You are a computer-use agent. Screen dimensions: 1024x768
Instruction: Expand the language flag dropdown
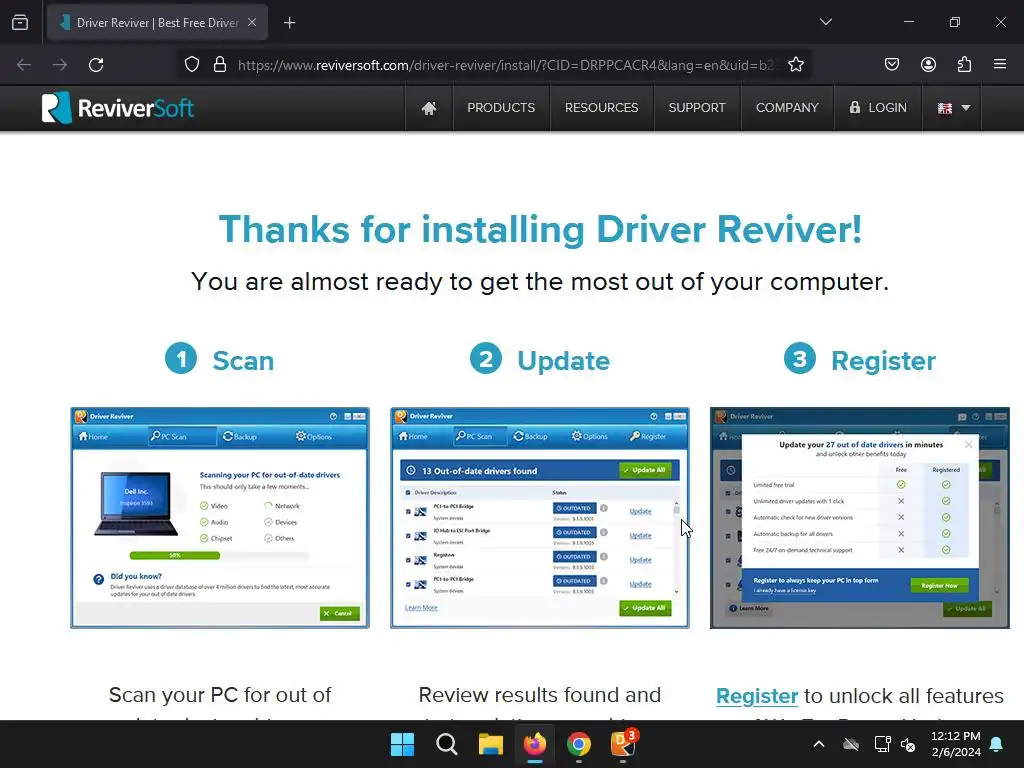[x=953, y=108]
